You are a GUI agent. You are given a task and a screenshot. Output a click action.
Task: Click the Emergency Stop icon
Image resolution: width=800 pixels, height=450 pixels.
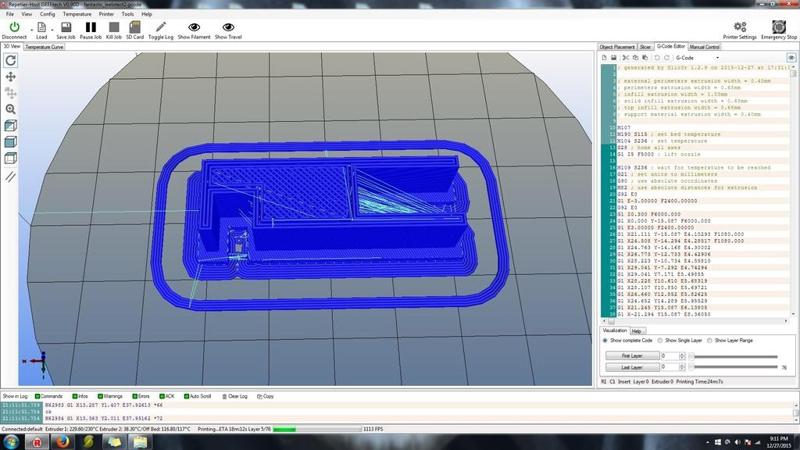click(x=779, y=27)
